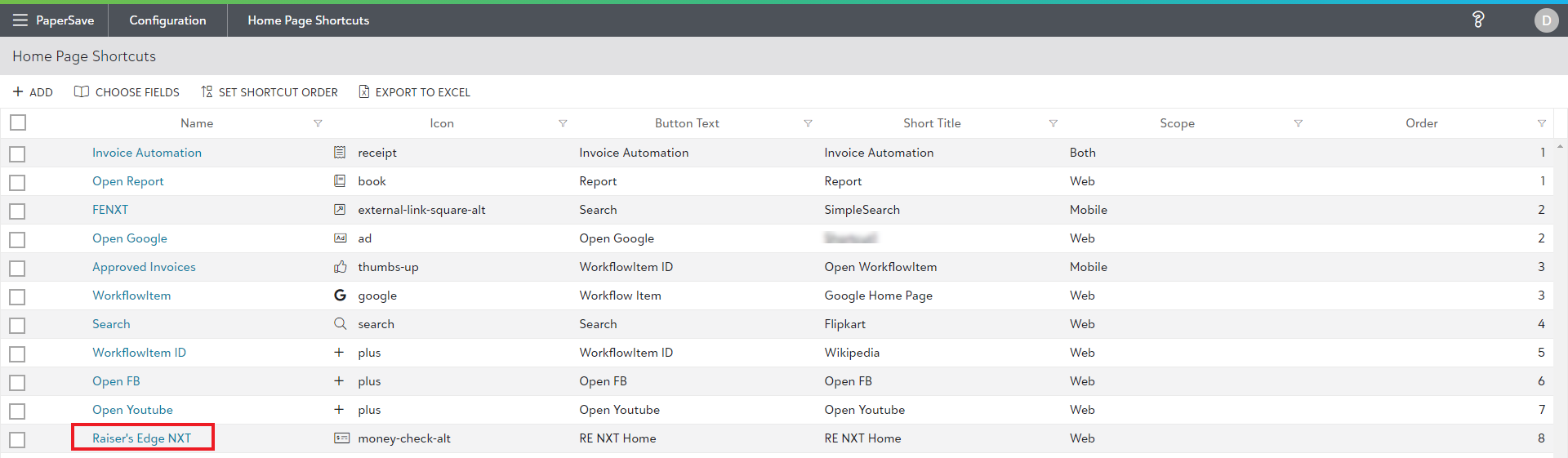This screenshot has height=458, width=1568.
Task: Open the Scope column filter
Action: click(1298, 123)
